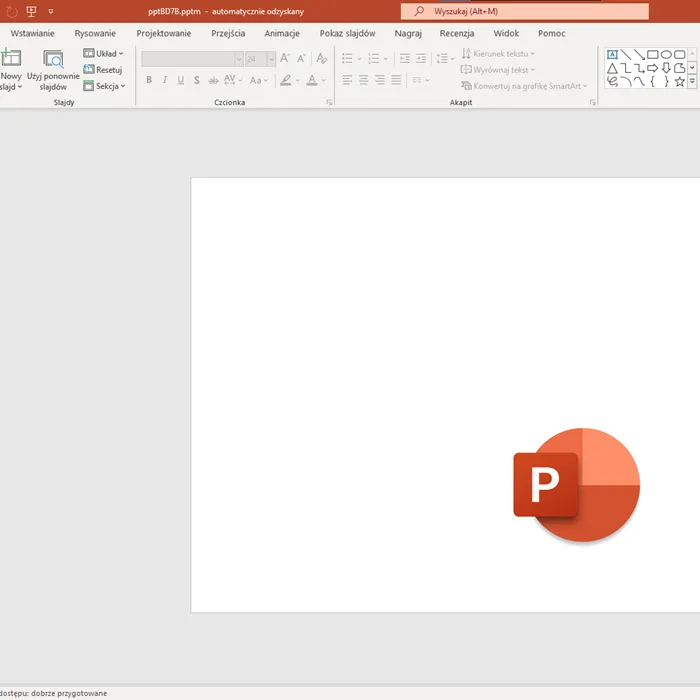
Task: Toggle underline formatting
Action: (x=181, y=80)
